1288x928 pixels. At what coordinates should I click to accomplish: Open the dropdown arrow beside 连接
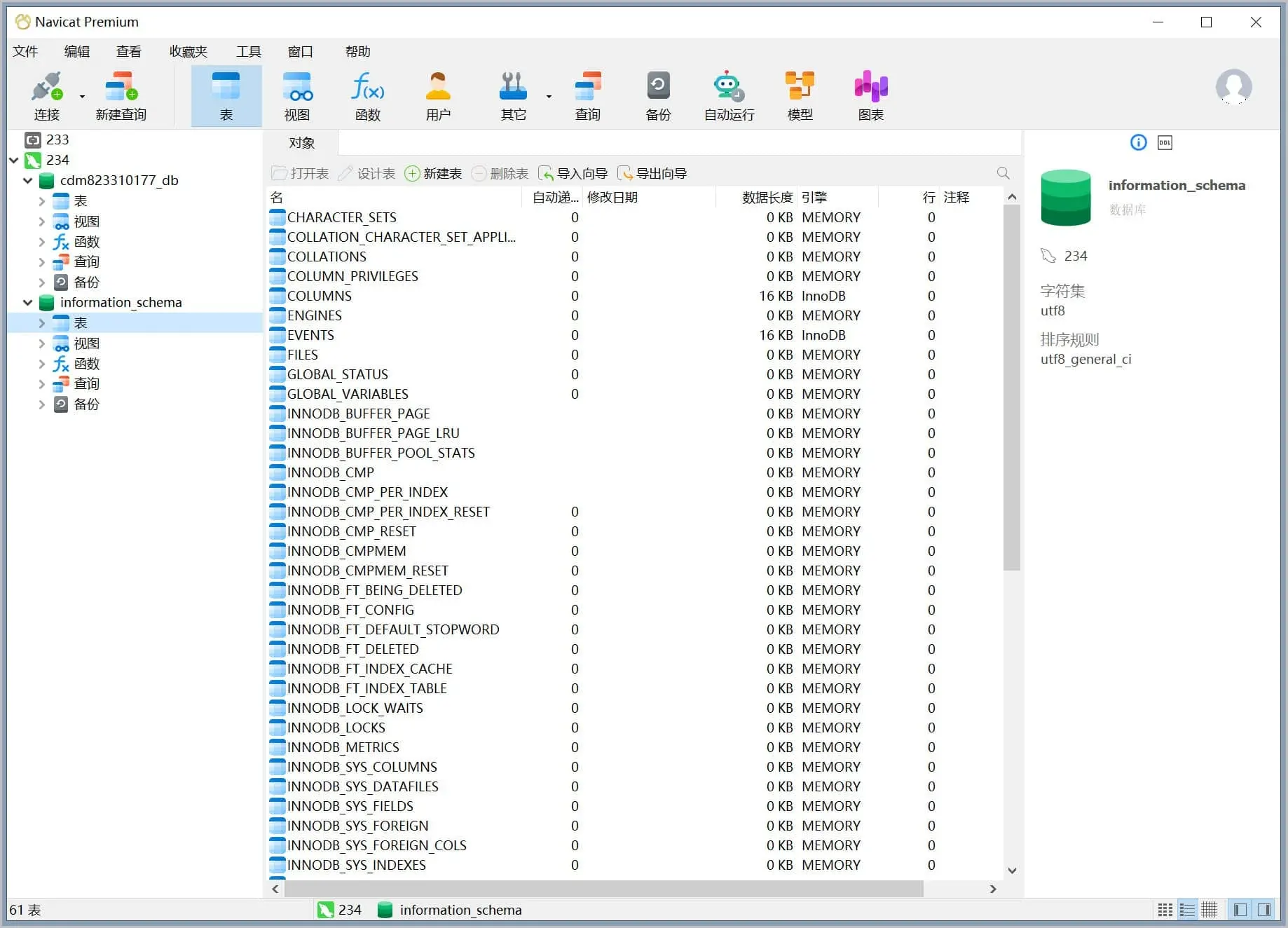pyautogui.click(x=82, y=97)
